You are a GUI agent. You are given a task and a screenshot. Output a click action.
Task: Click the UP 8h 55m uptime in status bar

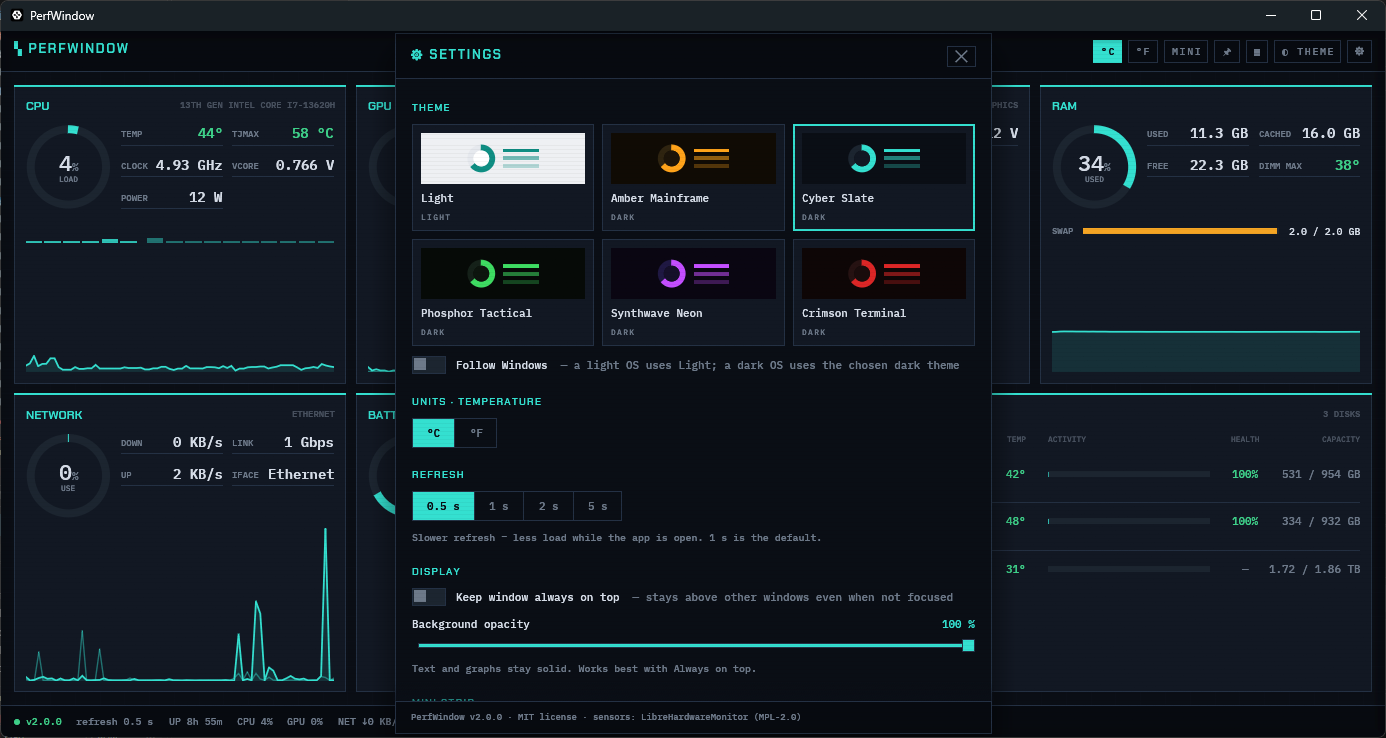[x=196, y=721]
